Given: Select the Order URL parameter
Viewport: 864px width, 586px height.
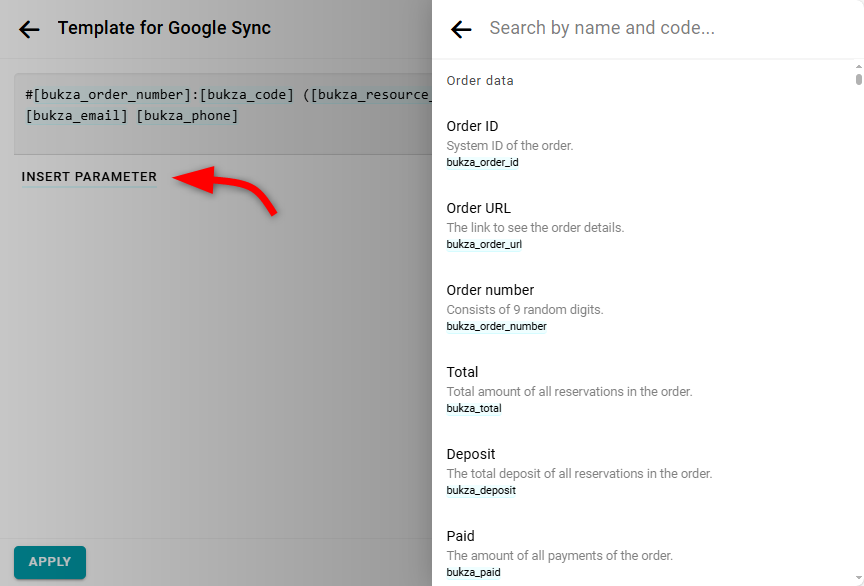Looking at the screenshot, I should coord(478,208).
